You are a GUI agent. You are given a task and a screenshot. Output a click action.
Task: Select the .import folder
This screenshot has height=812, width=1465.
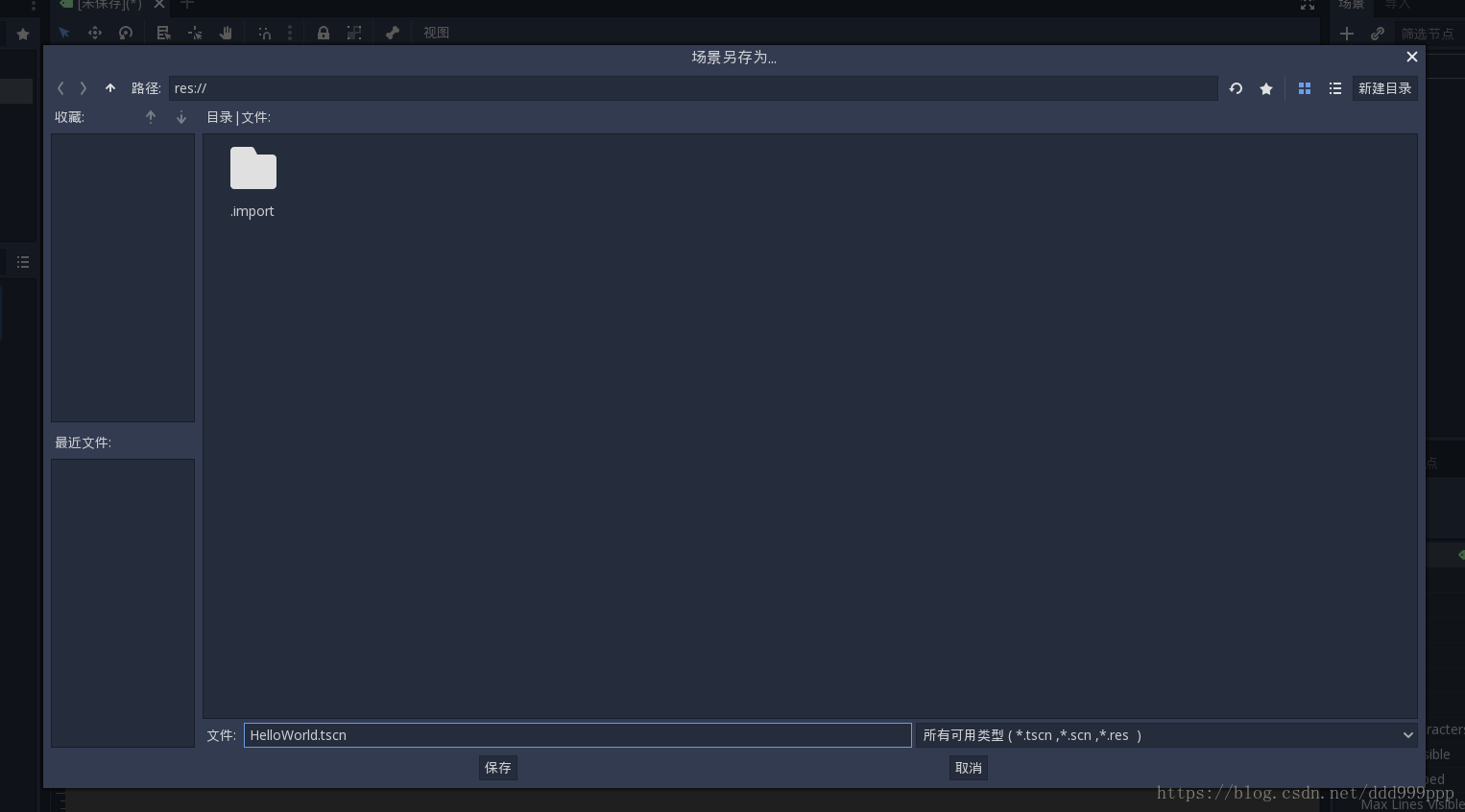tap(252, 182)
